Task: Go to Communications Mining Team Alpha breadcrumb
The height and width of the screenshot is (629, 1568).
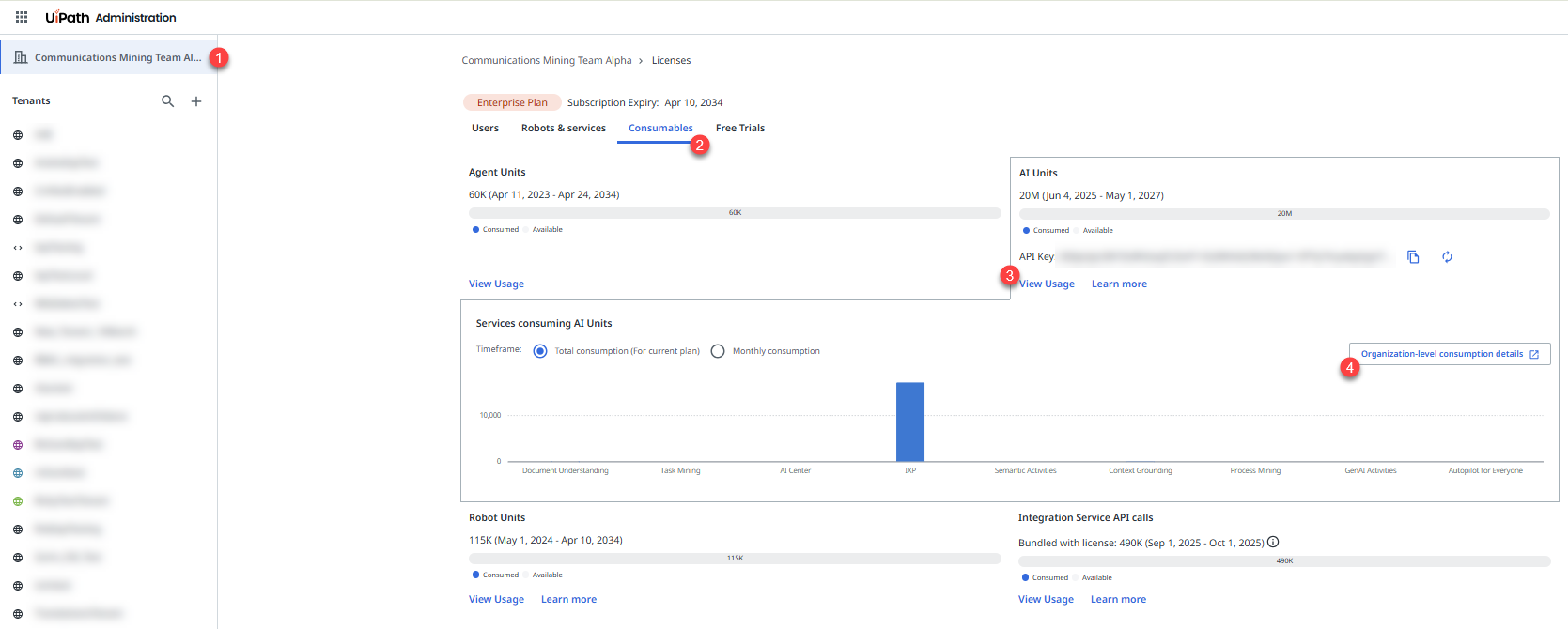Action: (x=547, y=60)
